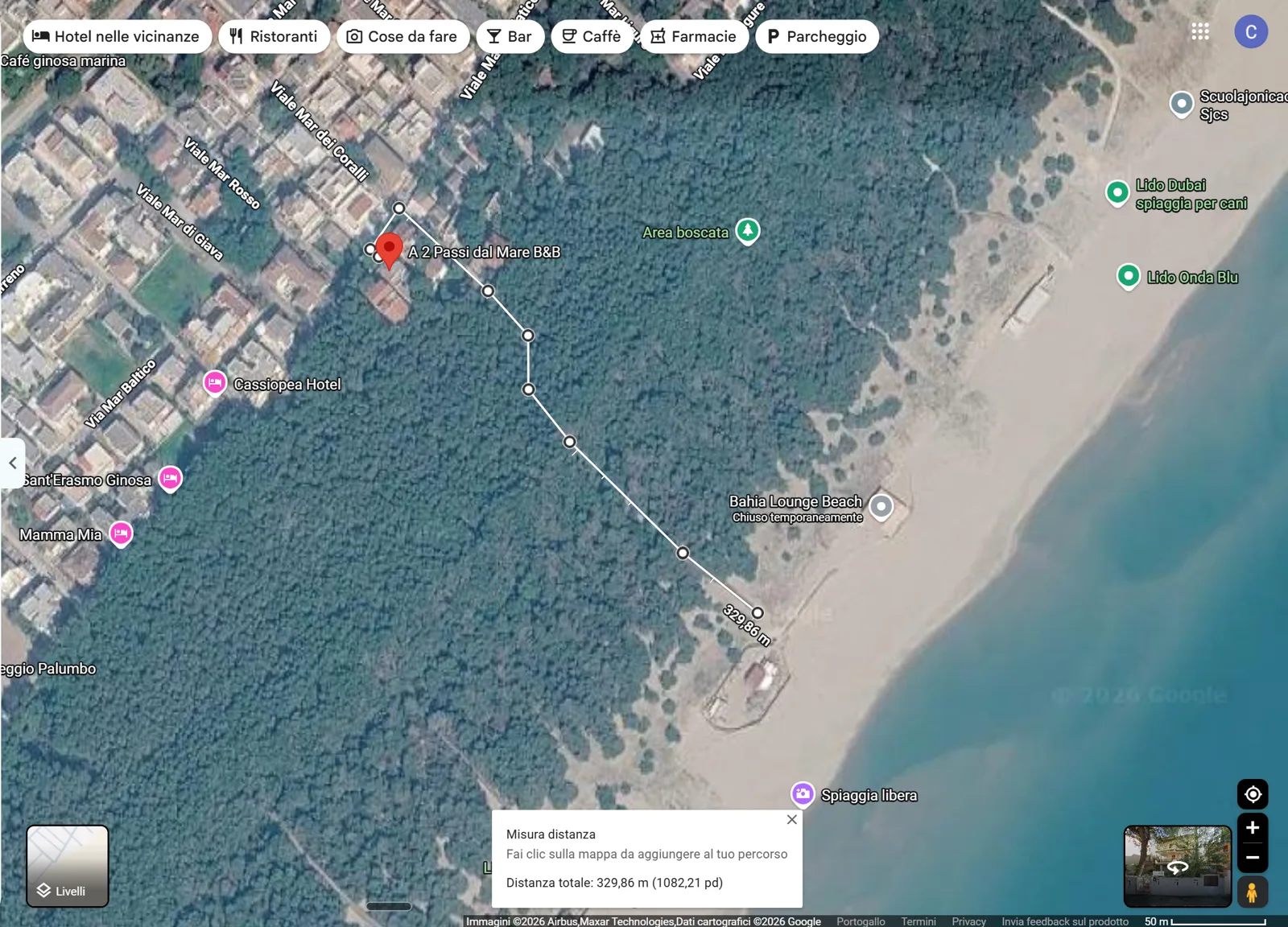
Task: Close the Misura distanza panel
Action: coord(792,819)
